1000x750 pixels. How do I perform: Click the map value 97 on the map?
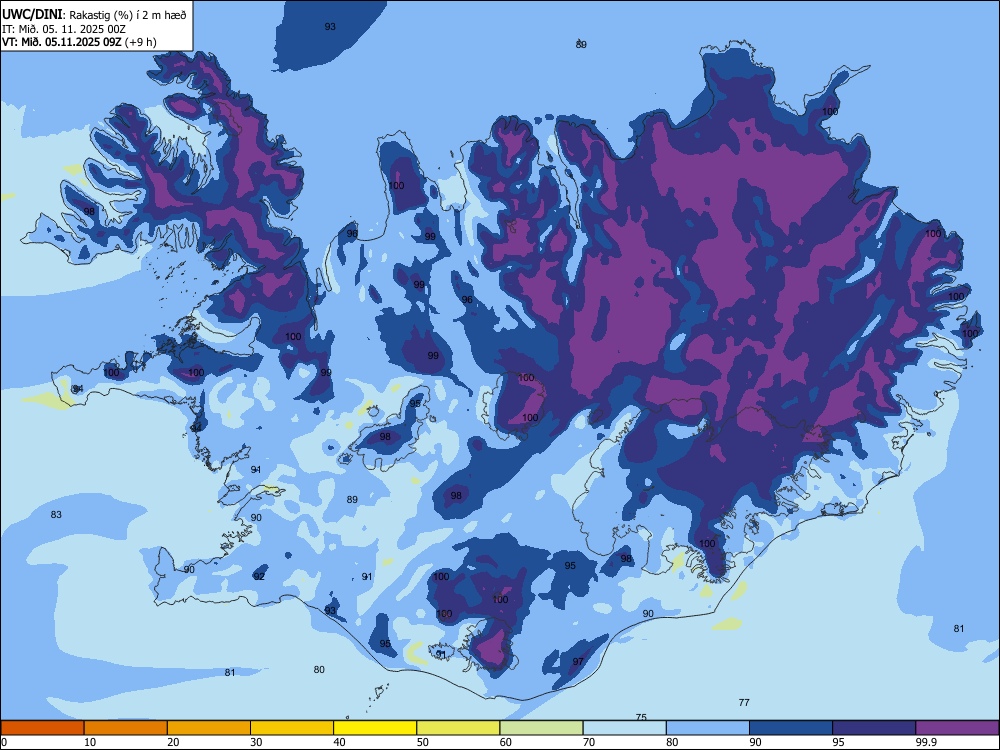pyautogui.click(x=578, y=661)
